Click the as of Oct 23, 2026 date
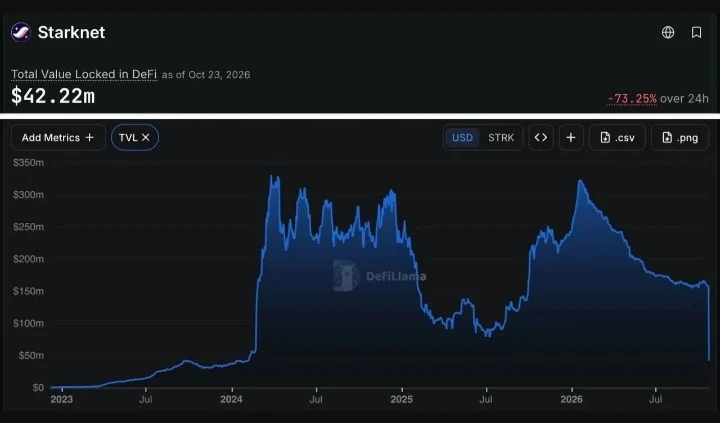The height and width of the screenshot is (423, 720). (206, 75)
